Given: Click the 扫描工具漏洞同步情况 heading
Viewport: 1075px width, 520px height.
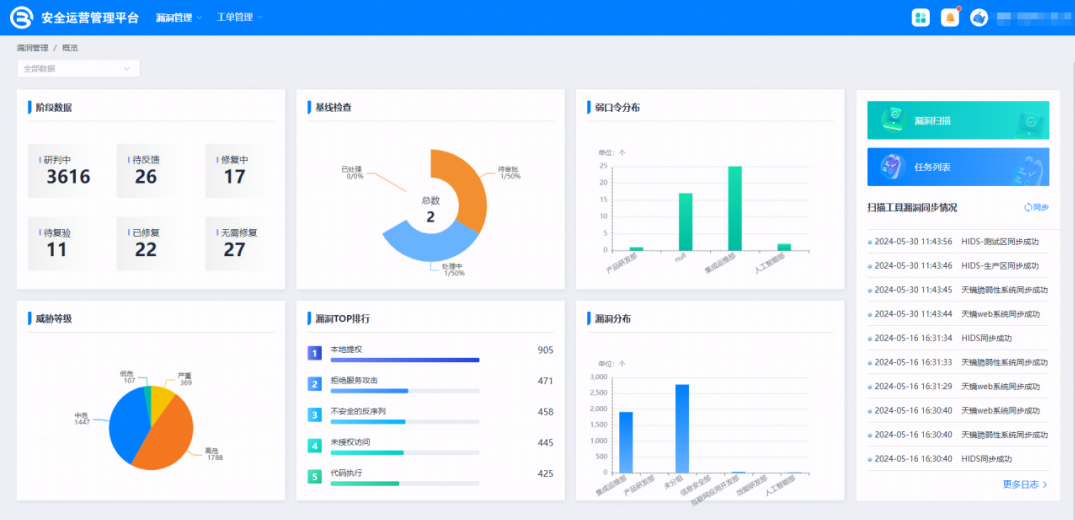Looking at the screenshot, I should click(913, 207).
